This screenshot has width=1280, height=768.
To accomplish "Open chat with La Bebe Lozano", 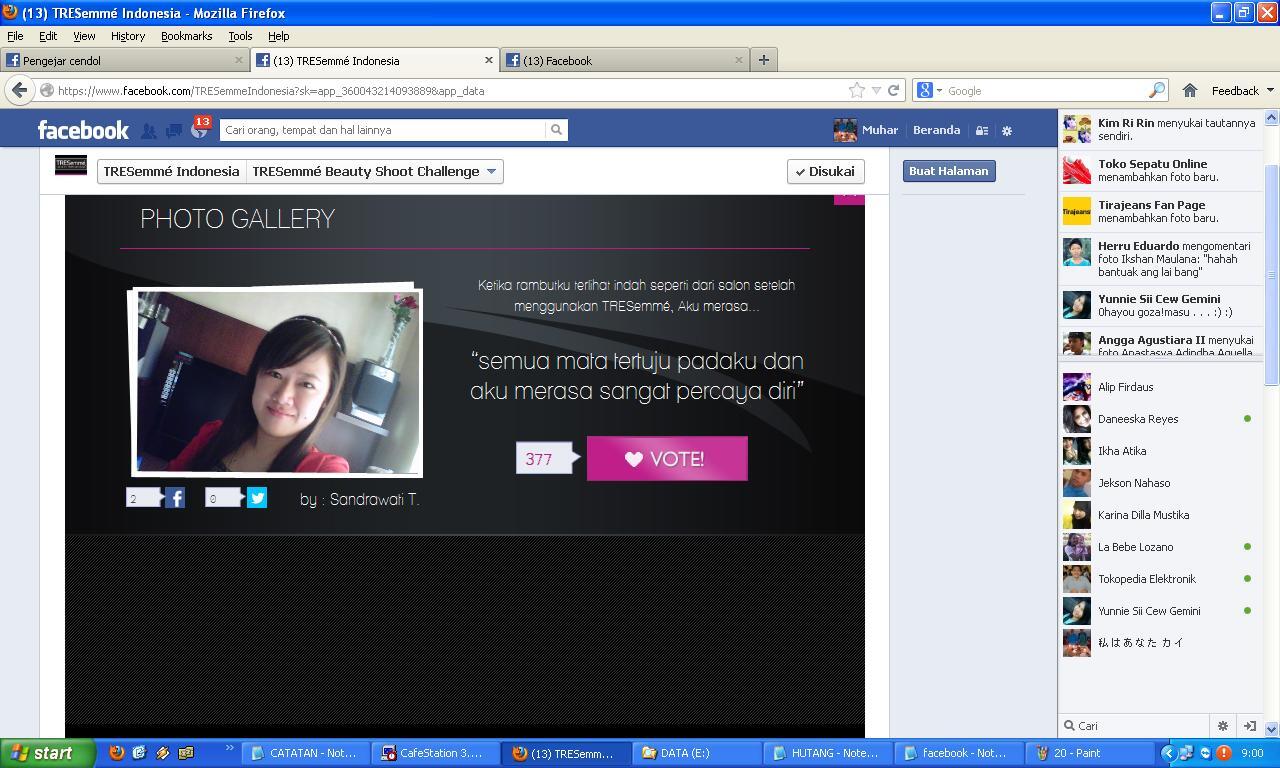I will click(x=1160, y=547).
